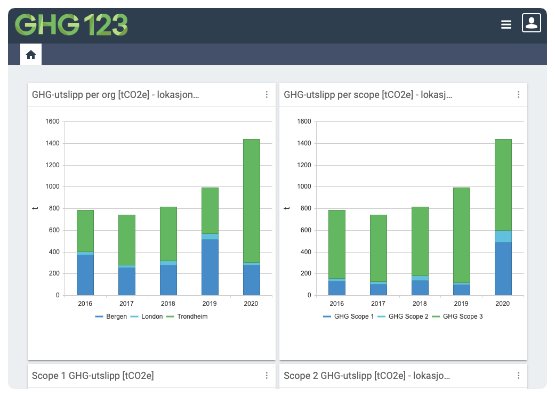Image resolution: width=555 pixels, height=397 pixels.
Task: Select the 2020 Trondheim green bar in org chart
Action: pos(251,201)
